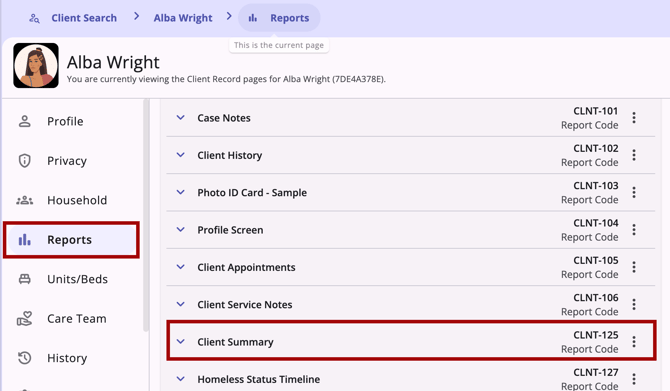The height and width of the screenshot is (391, 670).
Task: Click the bar chart icon in Reports breadcrumb
Action: pyautogui.click(x=253, y=18)
